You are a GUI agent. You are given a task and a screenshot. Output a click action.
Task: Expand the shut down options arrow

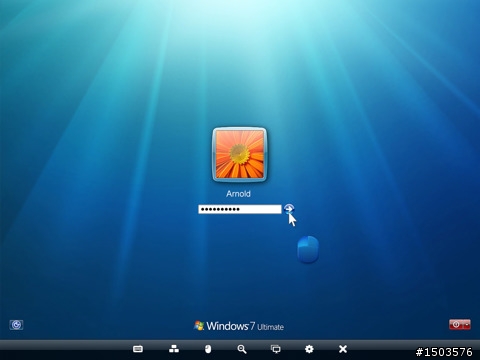coord(467,324)
